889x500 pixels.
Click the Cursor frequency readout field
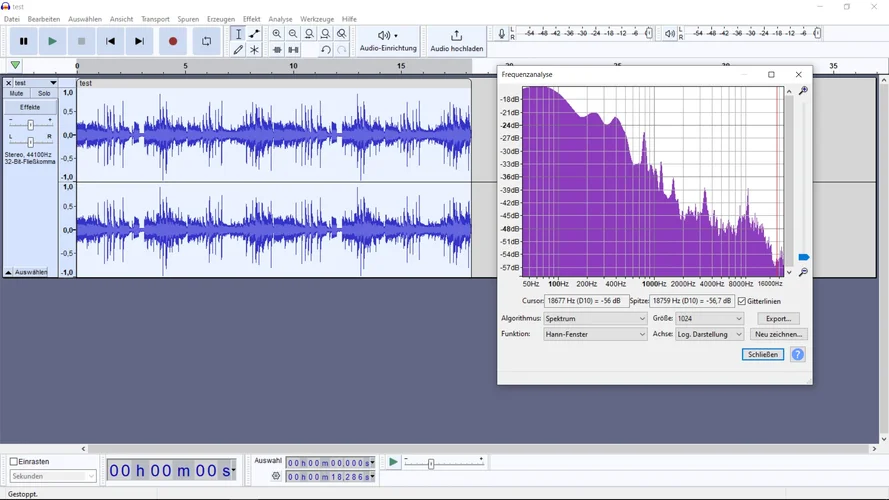[586, 301]
